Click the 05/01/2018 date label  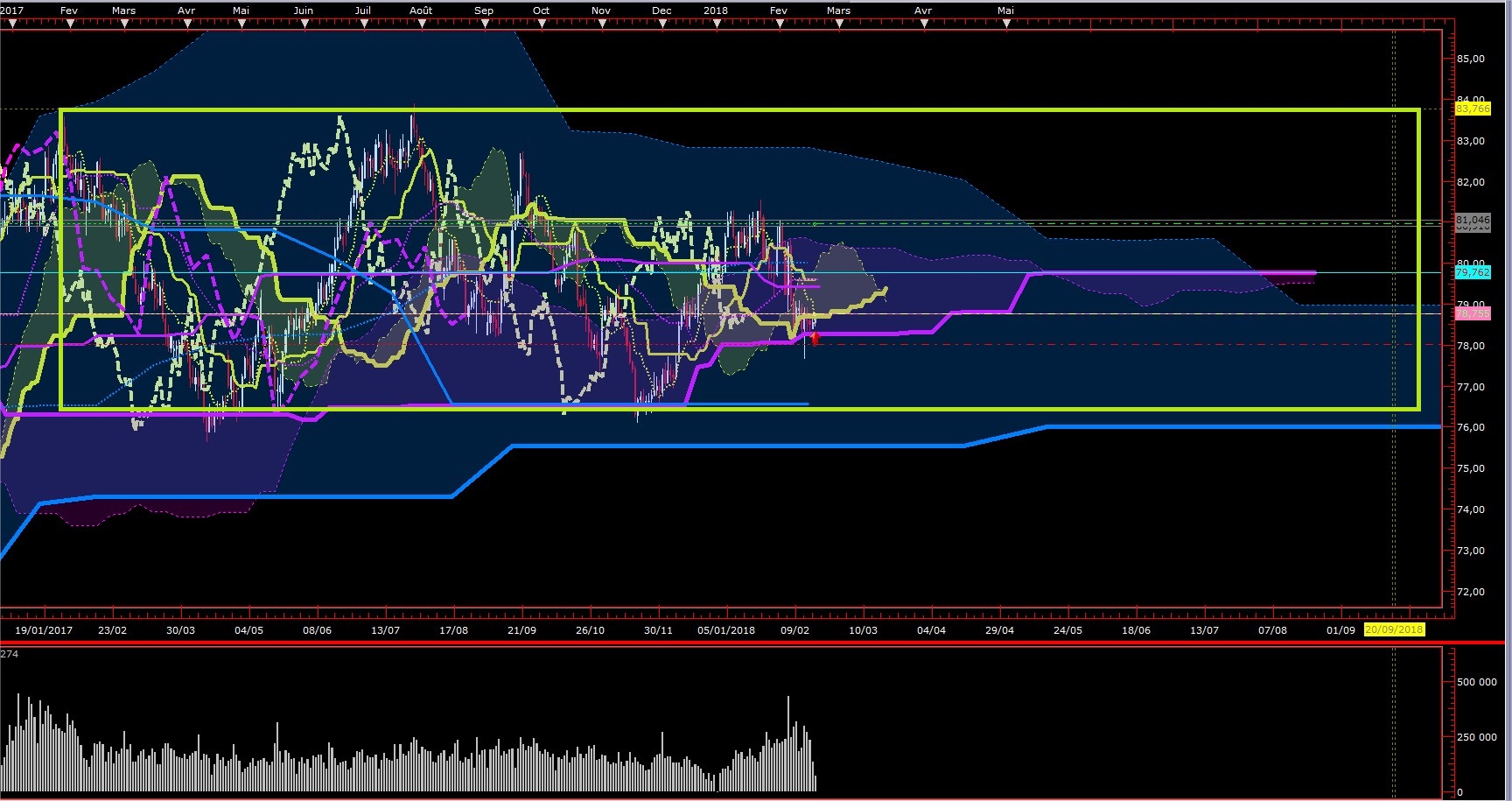(x=726, y=629)
